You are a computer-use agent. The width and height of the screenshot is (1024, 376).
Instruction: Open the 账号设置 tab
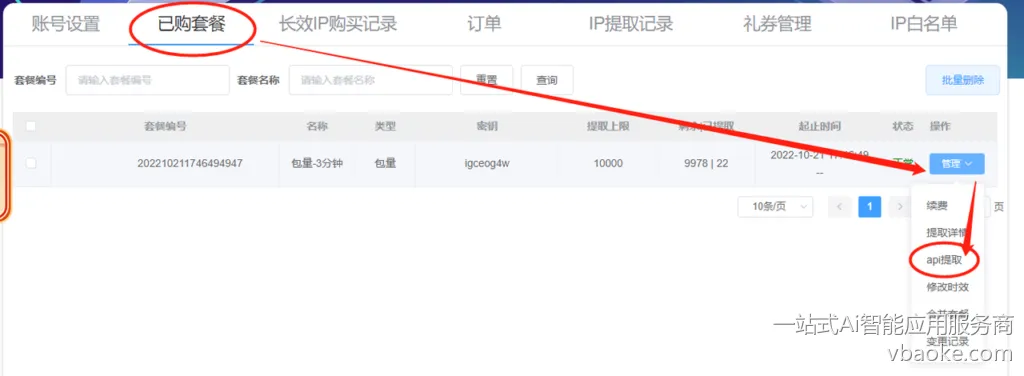65,25
